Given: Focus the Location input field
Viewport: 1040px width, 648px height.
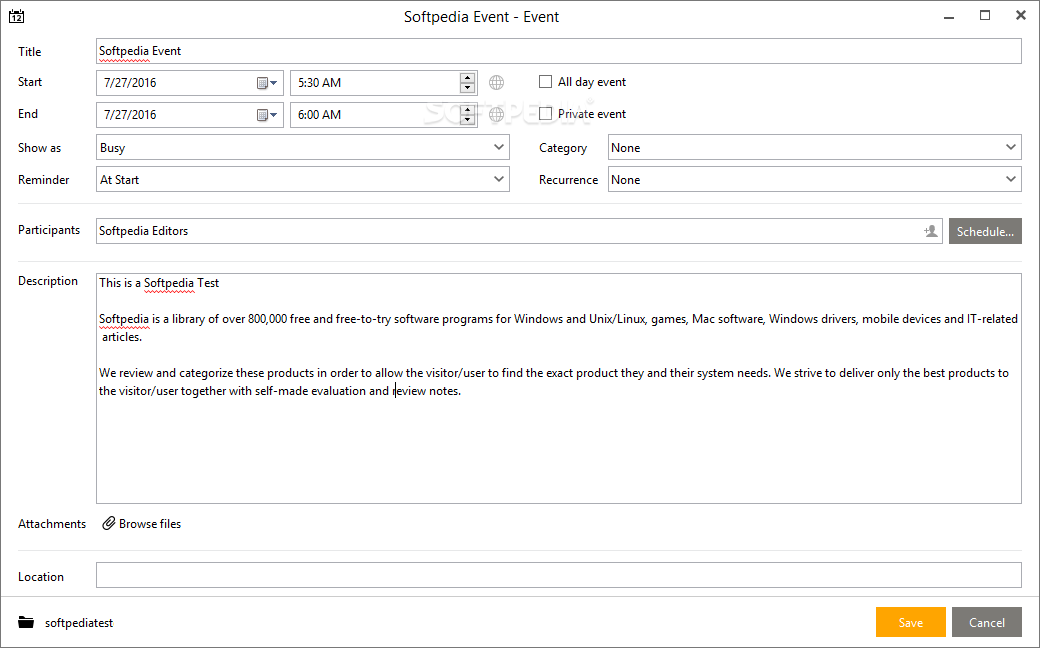Looking at the screenshot, I should coord(558,575).
